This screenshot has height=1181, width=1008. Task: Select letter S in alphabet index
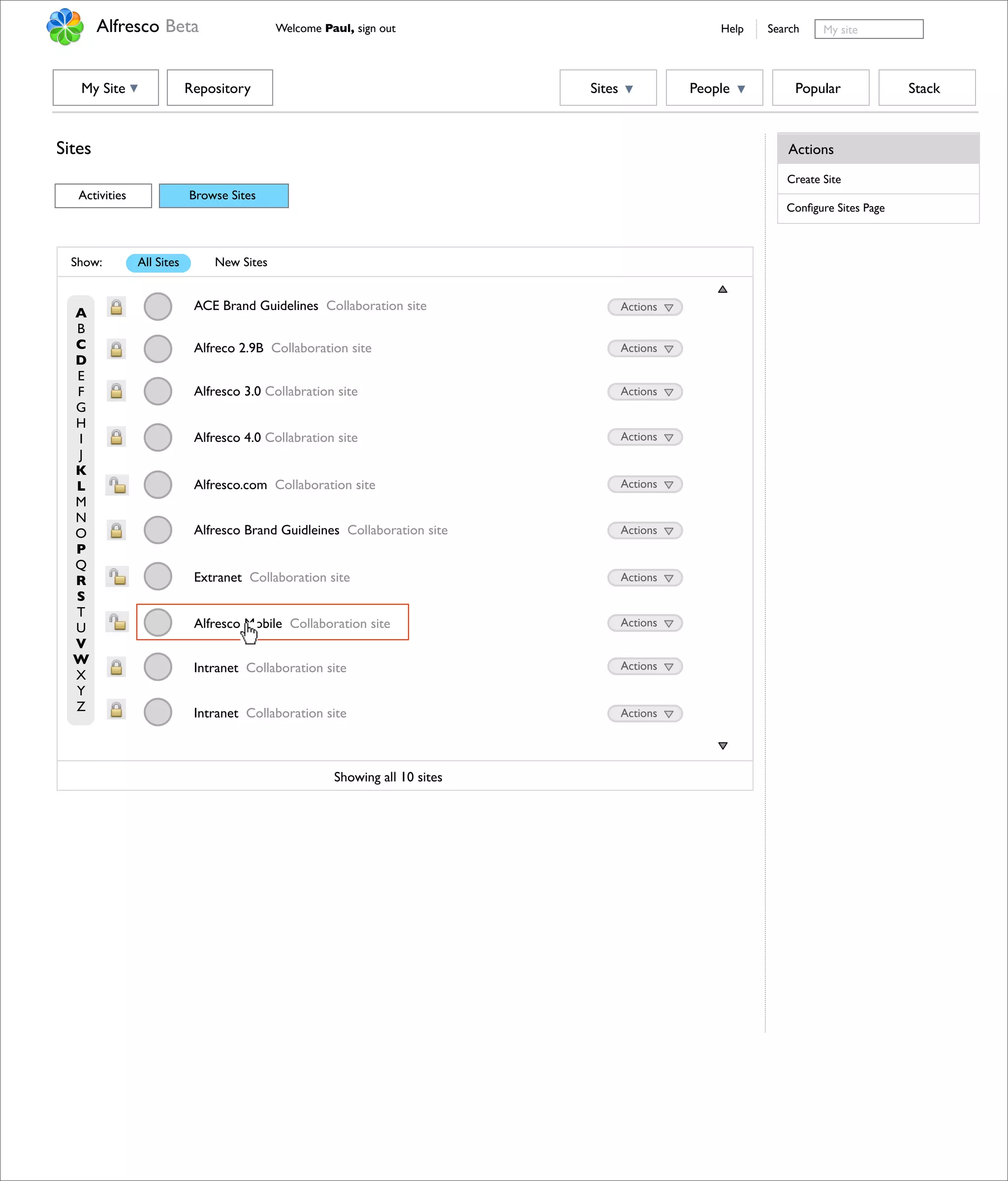pyautogui.click(x=81, y=596)
